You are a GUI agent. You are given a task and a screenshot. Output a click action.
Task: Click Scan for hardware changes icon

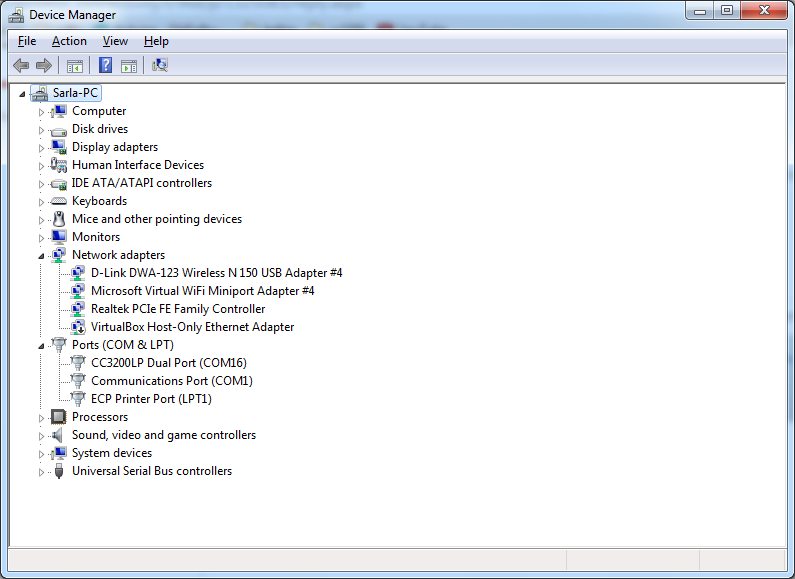[160, 65]
